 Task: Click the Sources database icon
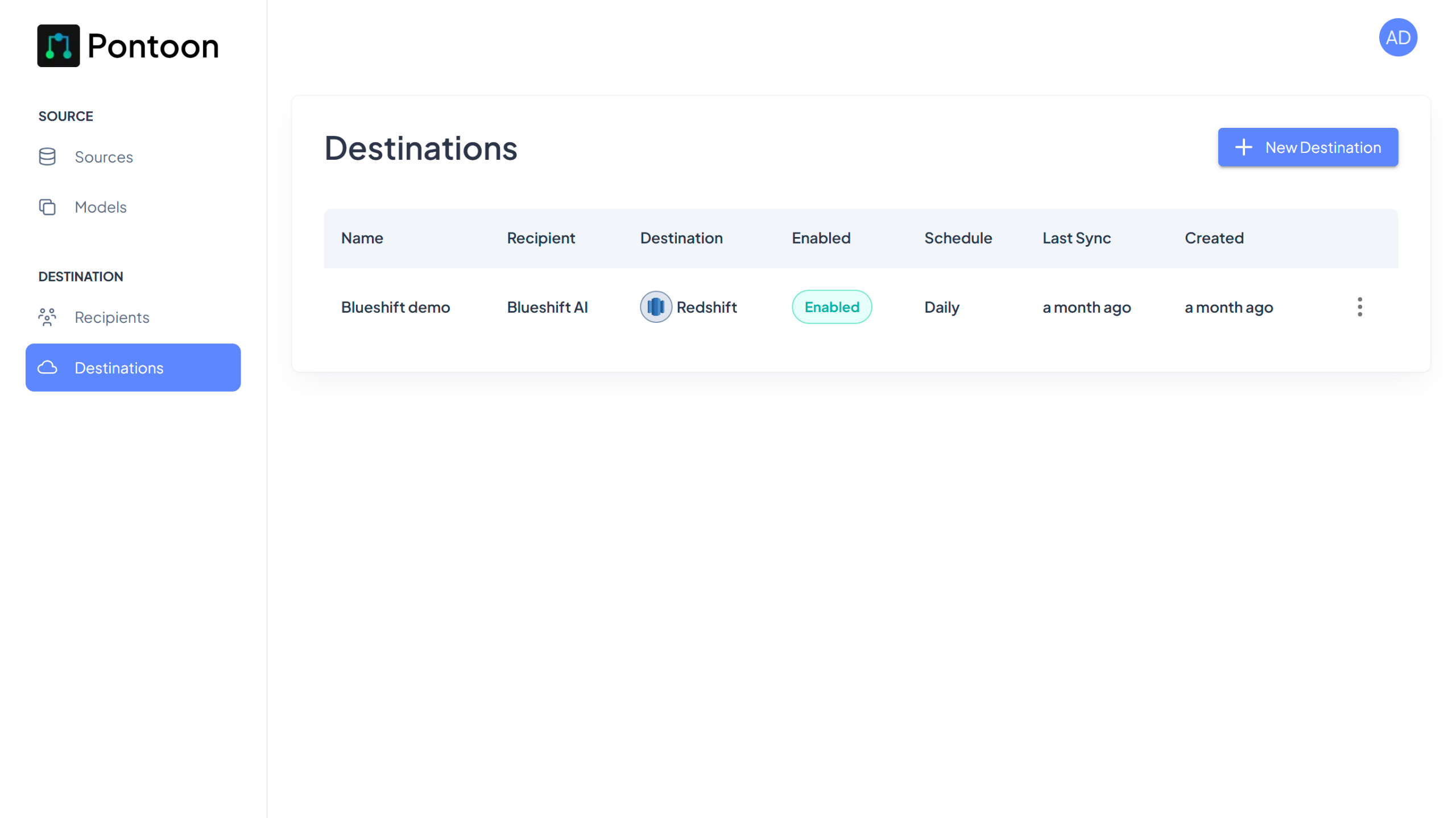pyautogui.click(x=47, y=157)
